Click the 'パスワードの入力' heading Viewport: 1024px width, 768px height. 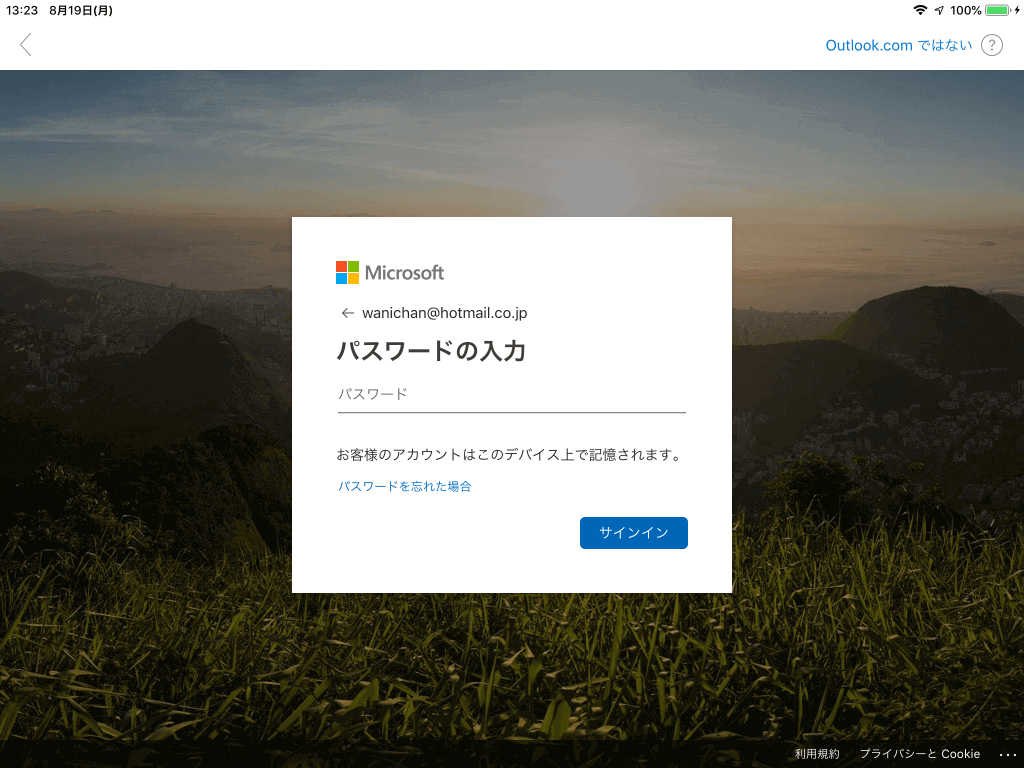431,351
